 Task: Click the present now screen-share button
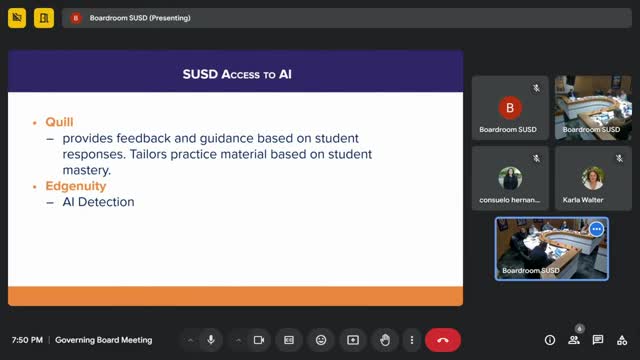pos(353,340)
